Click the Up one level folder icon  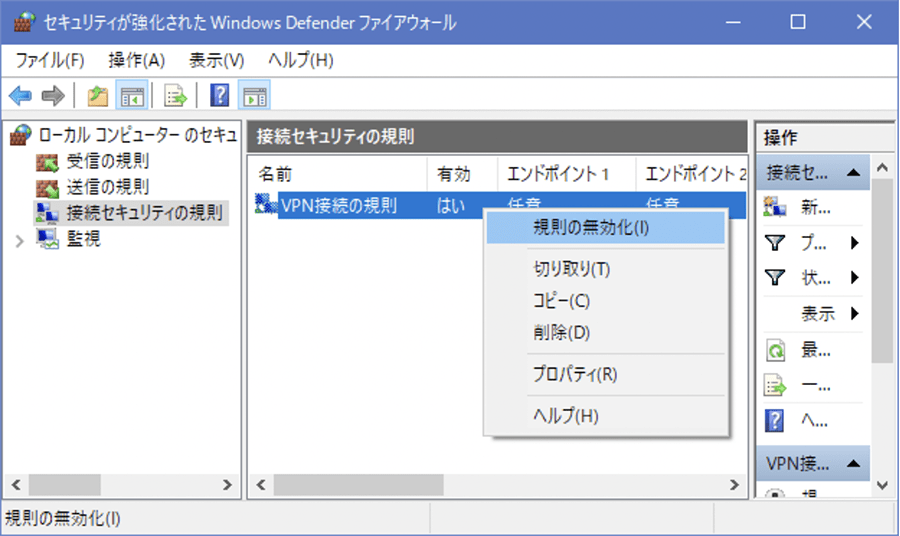[98, 96]
